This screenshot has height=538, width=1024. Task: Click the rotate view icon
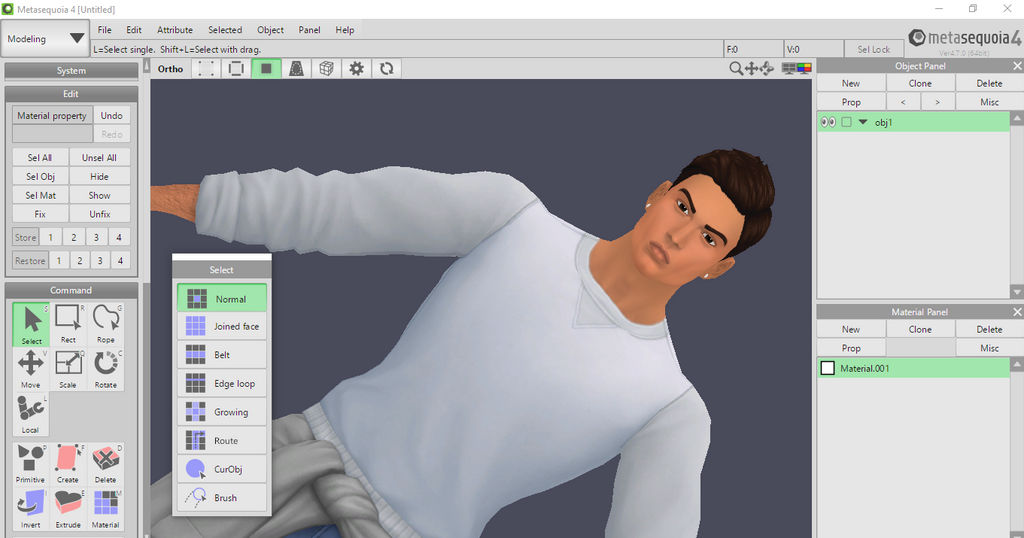coord(767,69)
